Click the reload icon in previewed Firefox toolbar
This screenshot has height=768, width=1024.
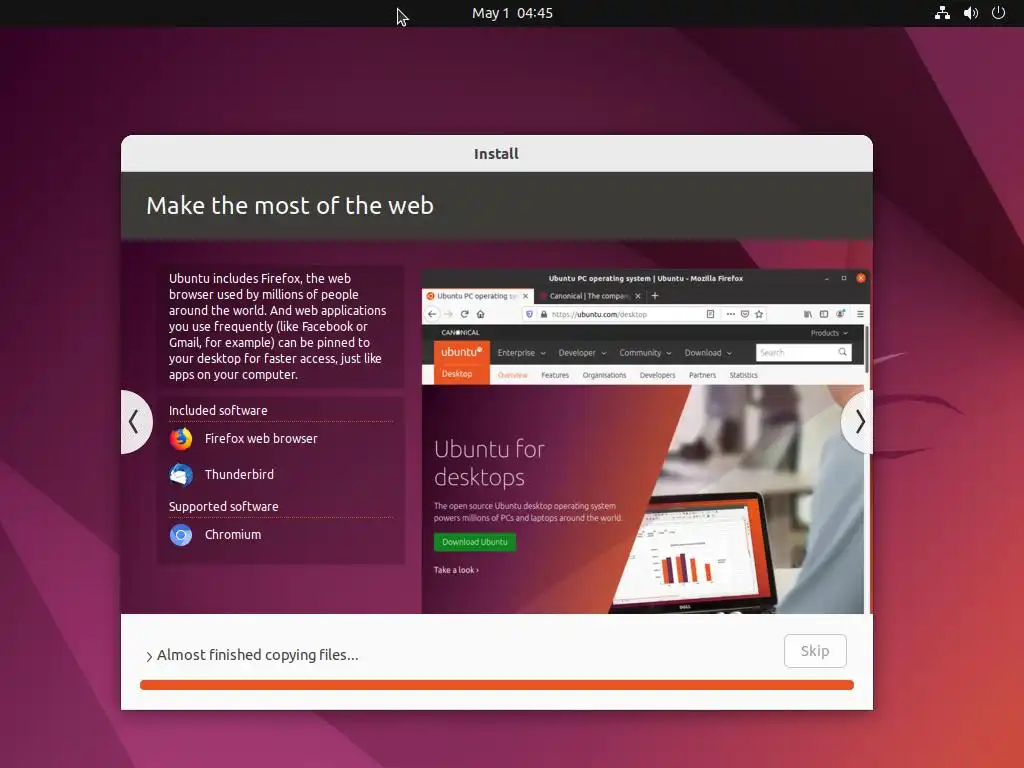(464, 314)
